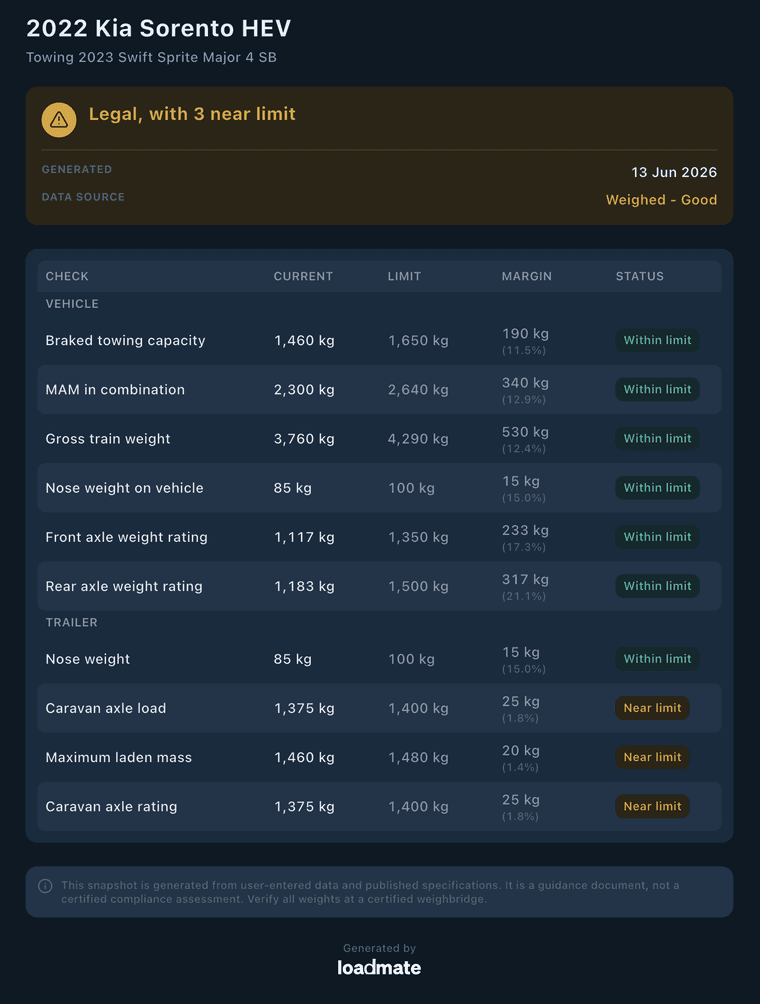Screen dimensions: 760x1004
Task: Select the '2022 Kia Sorento HEV' title
Action: coord(159,28)
